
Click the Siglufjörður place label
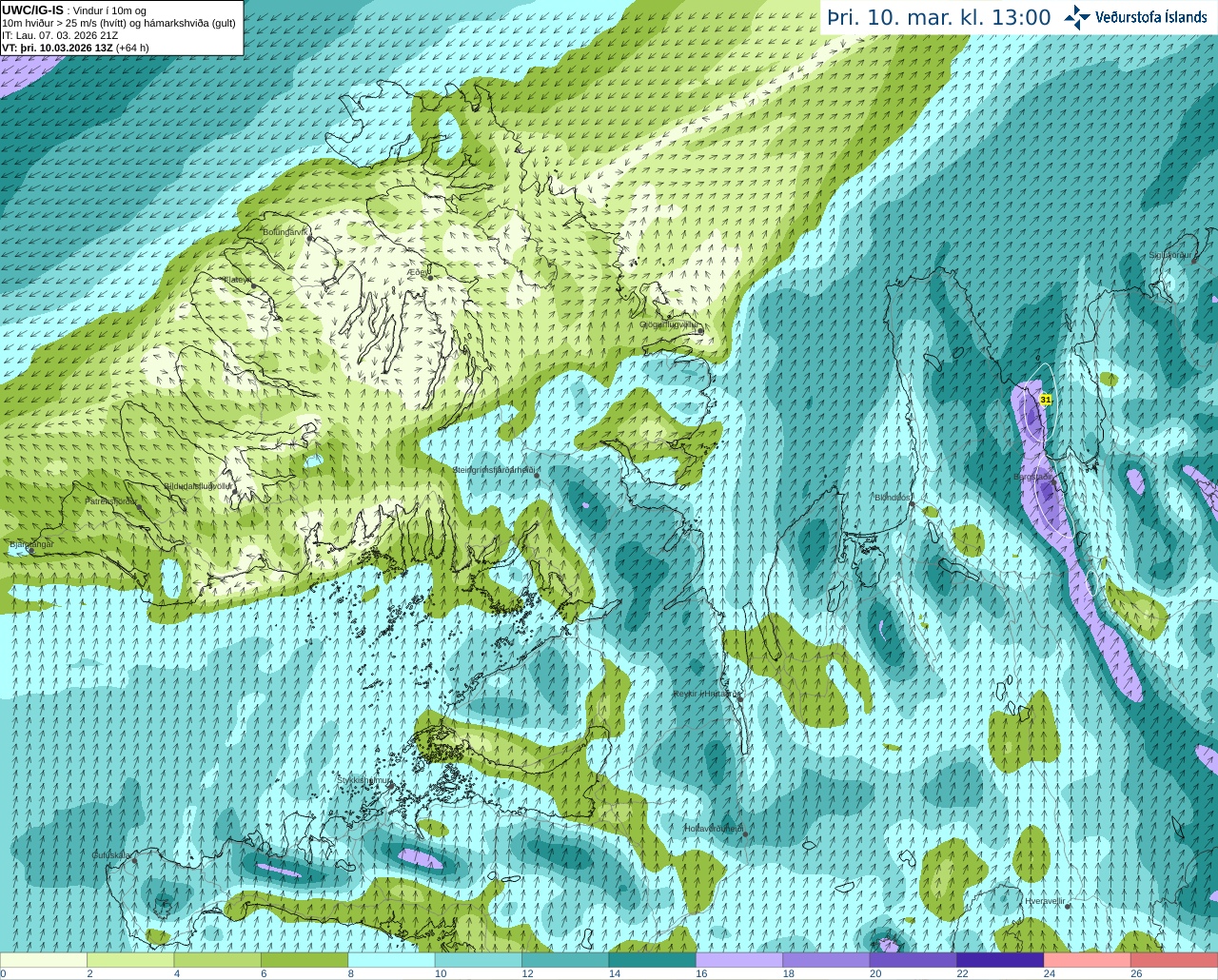click(1171, 255)
